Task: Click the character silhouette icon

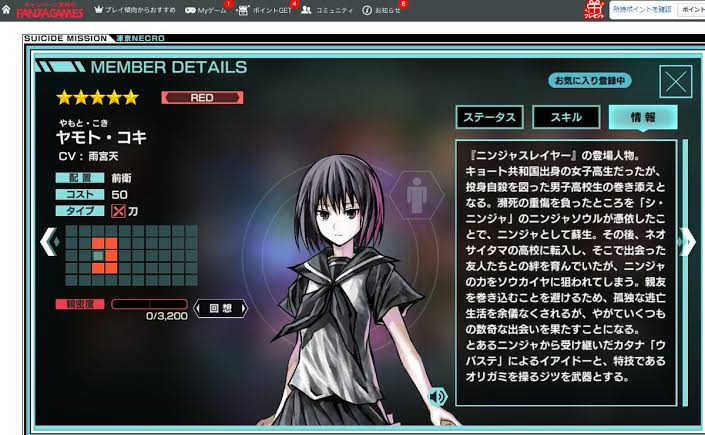Action: pyautogui.click(x=412, y=194)
